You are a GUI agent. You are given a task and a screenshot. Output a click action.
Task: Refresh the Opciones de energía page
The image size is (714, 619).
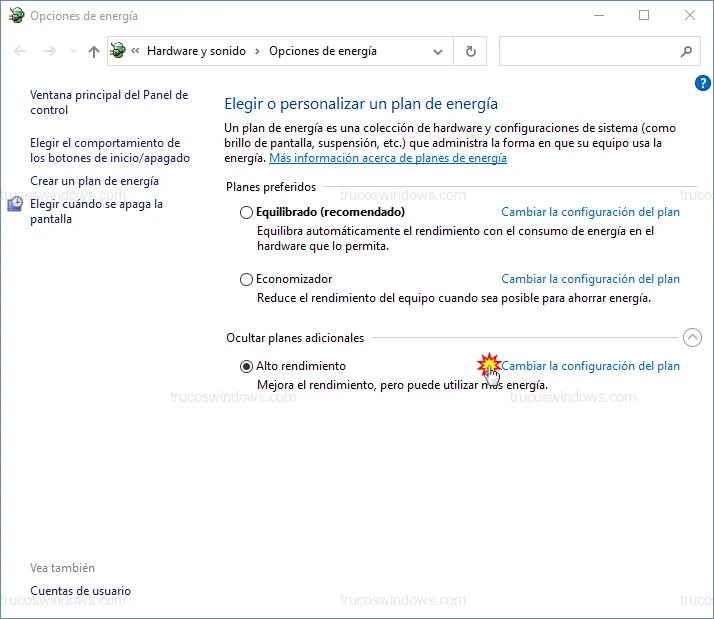tap(470, 51)
